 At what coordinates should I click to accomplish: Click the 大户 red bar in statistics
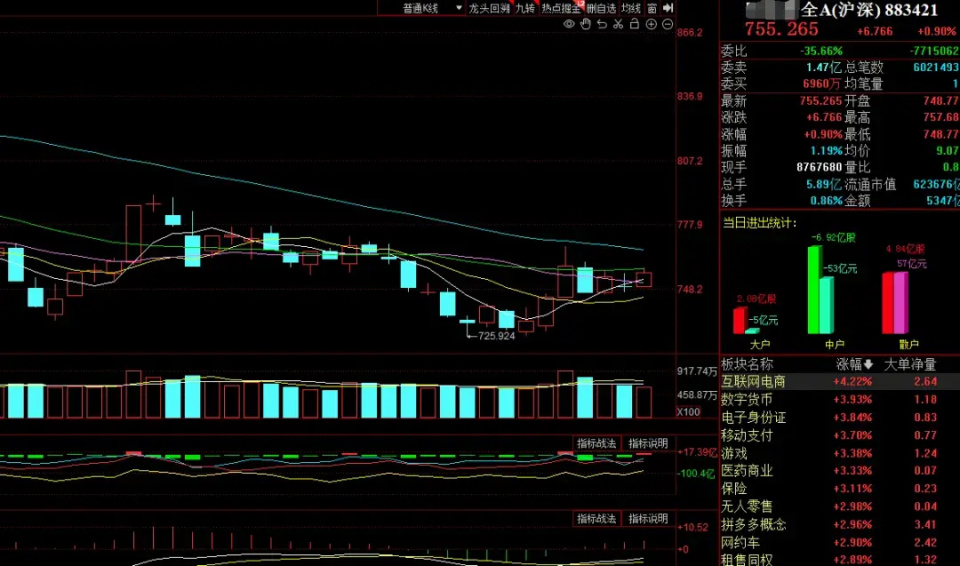(x=740, y=320)
